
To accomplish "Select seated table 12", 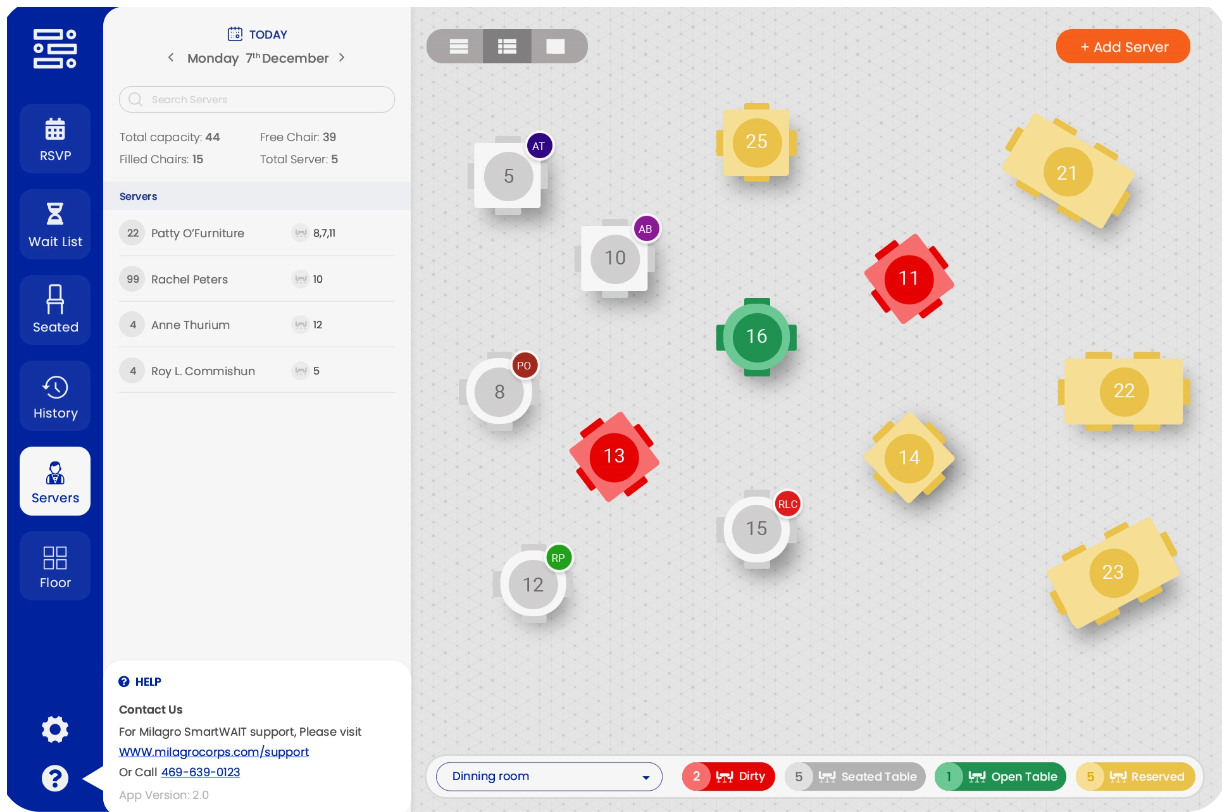I will [x=533, y=584].
